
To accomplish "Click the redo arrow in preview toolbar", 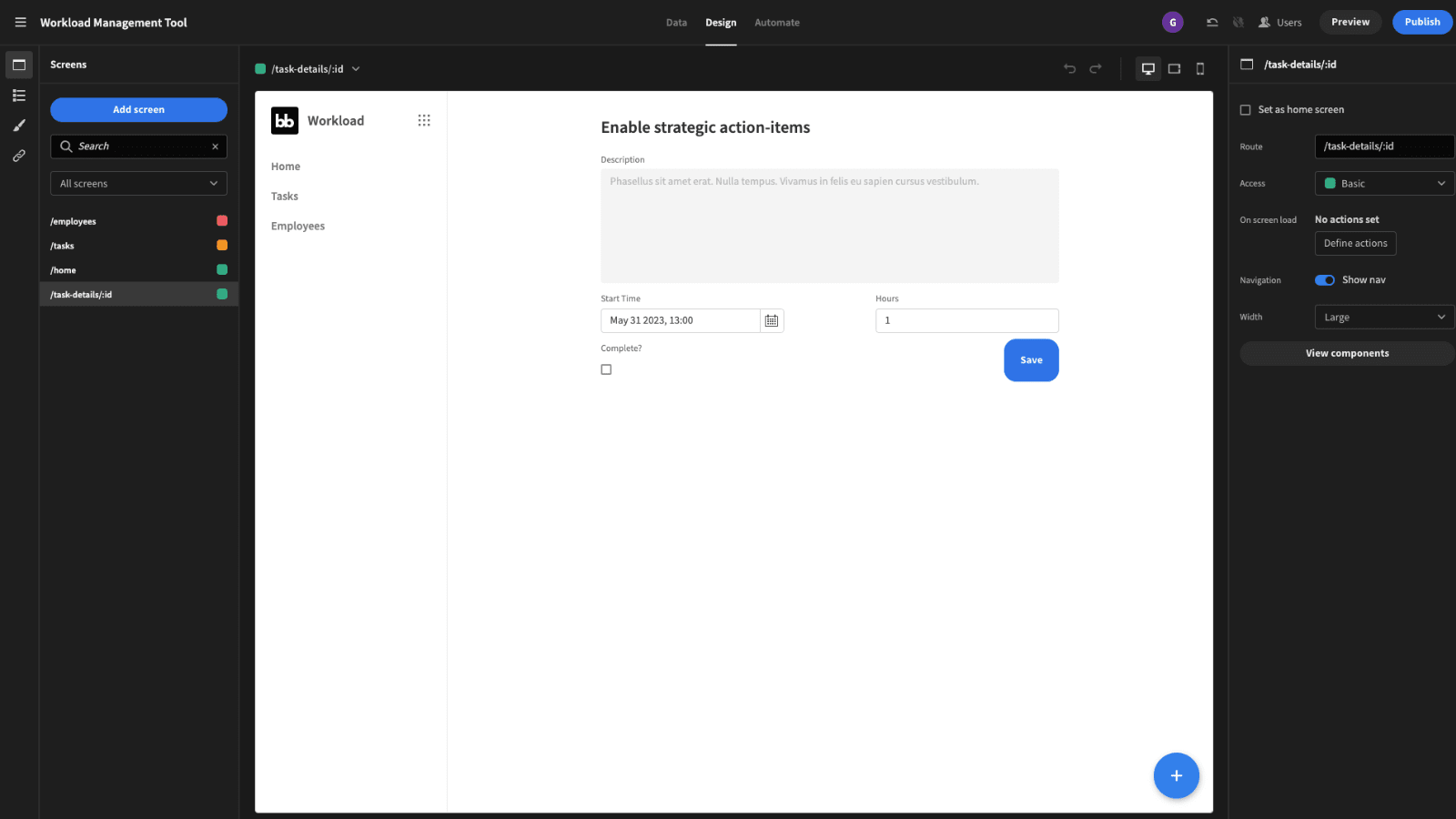I will point(1096,68).
